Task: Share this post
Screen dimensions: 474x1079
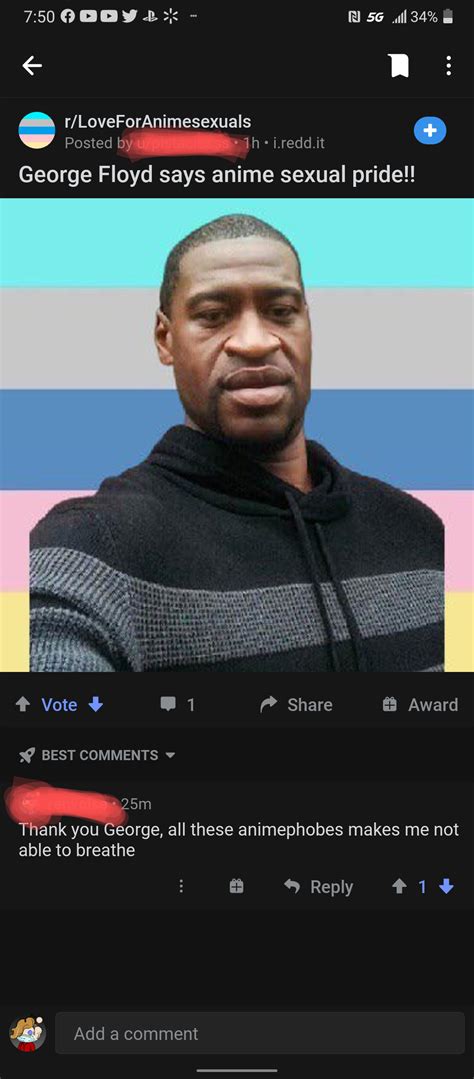Action: 296,705
